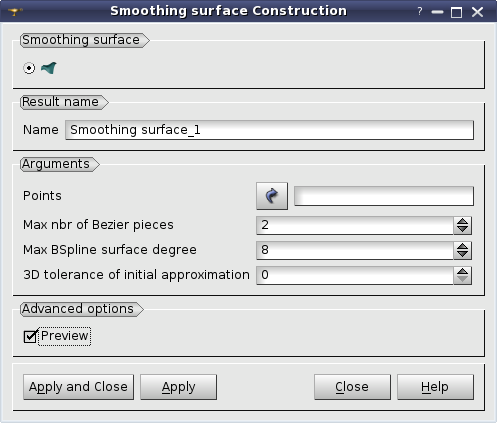Maximize the dialog window
The image size is (497, 423).
456,12
